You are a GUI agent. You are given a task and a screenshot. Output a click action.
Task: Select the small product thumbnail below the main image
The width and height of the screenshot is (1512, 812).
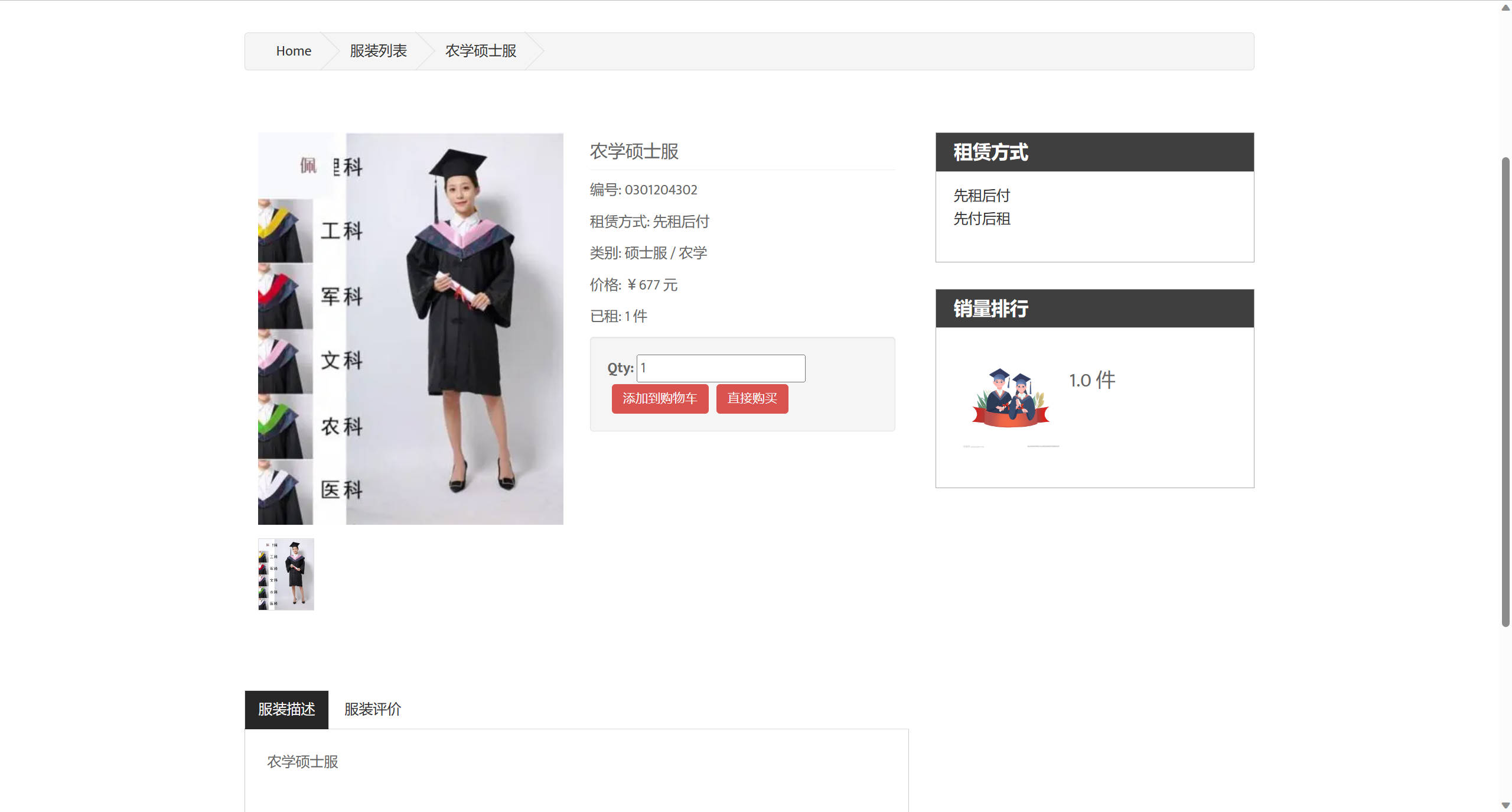(x=286, y=574)
